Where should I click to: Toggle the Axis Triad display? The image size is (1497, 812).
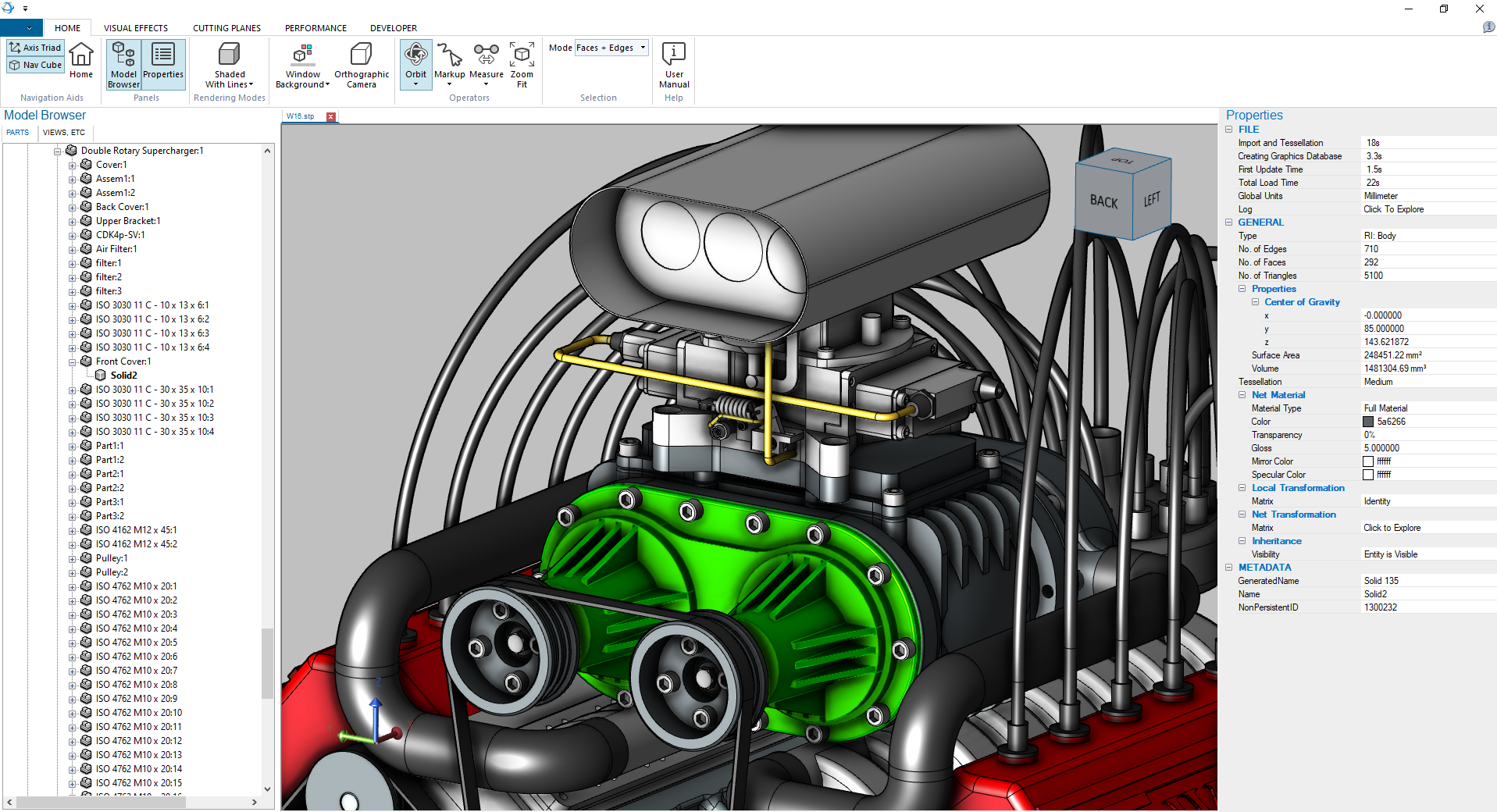(x=35, y=48)
